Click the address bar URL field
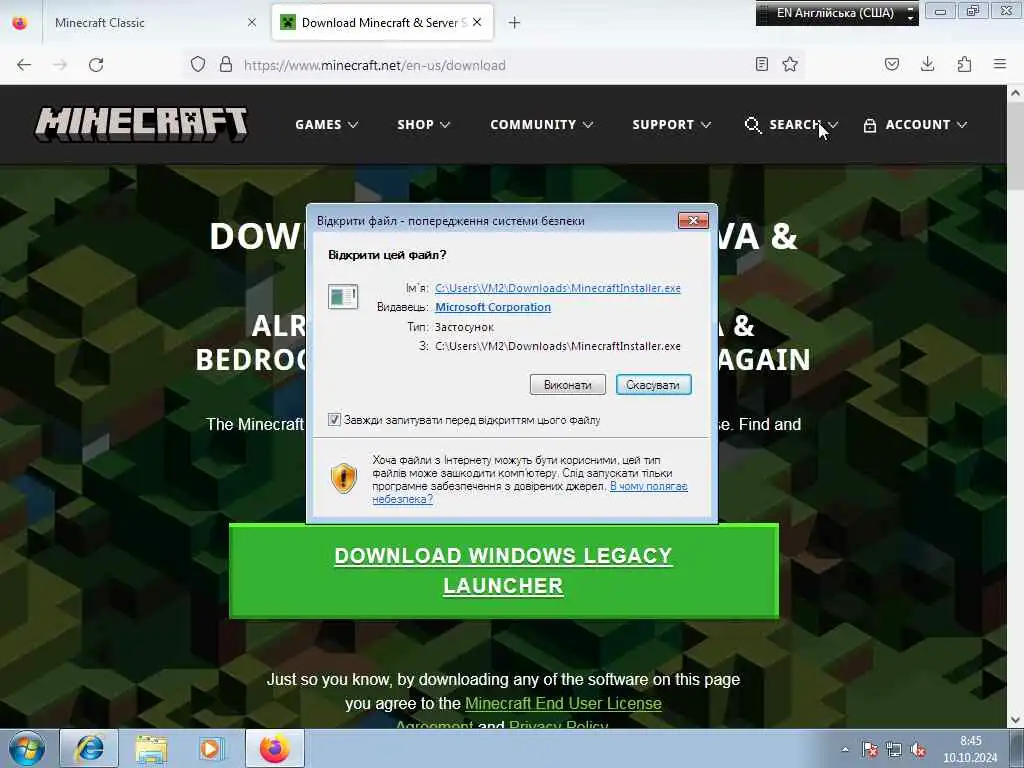 (496, 65)
